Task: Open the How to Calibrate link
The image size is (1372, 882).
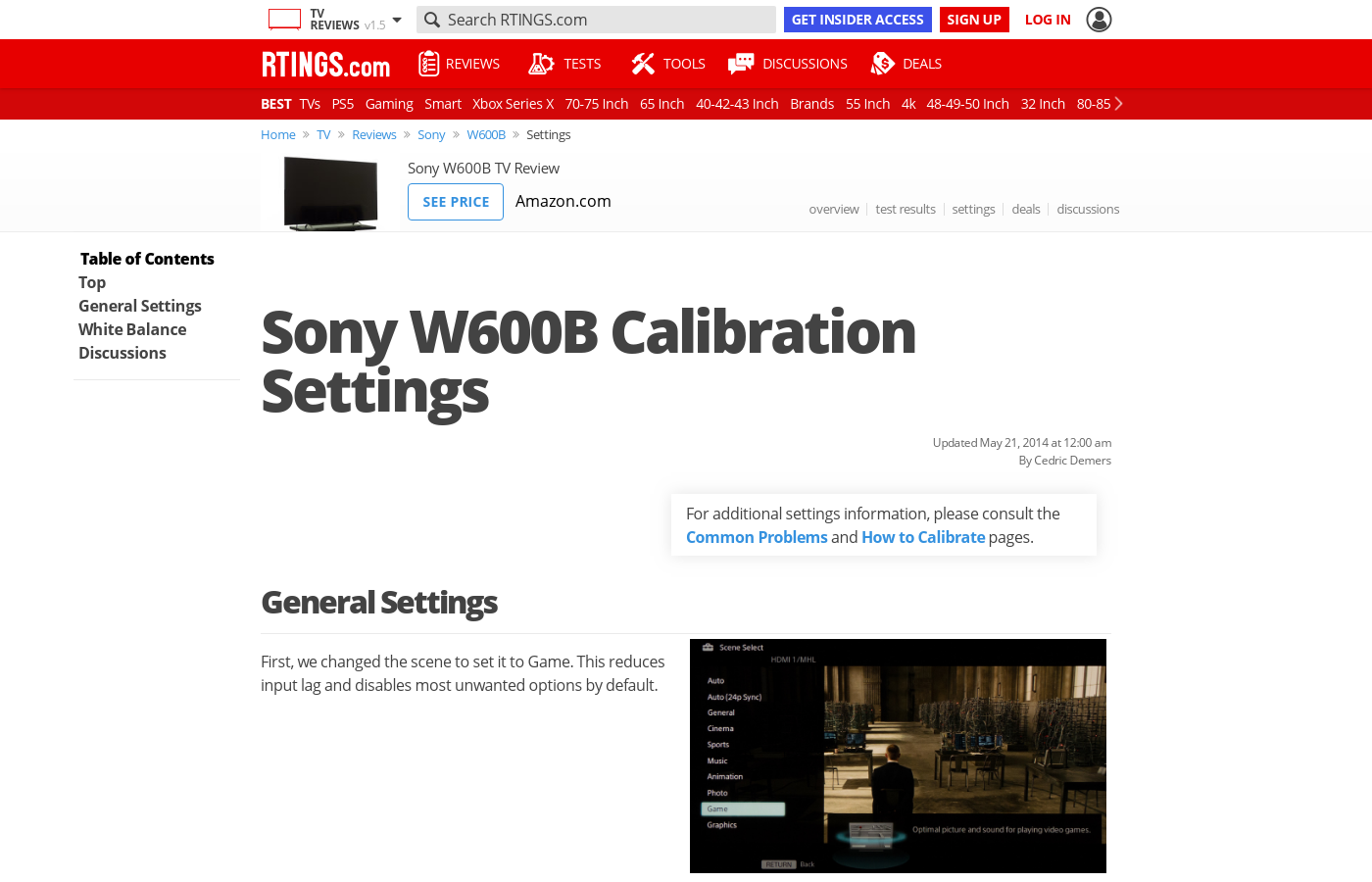Action: [x=923, y=537]
